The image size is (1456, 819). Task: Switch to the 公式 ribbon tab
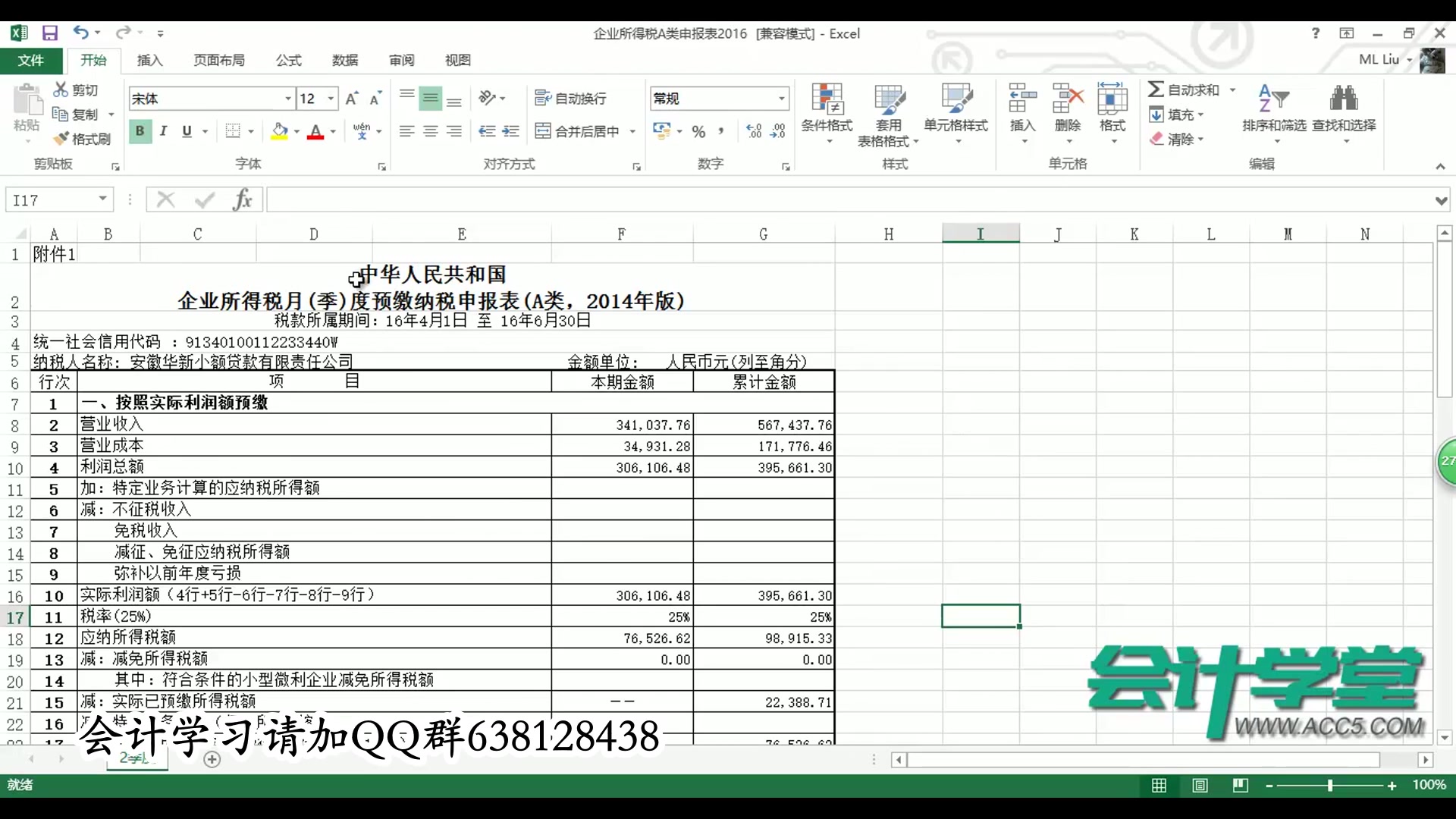click(x=287, y=60)
